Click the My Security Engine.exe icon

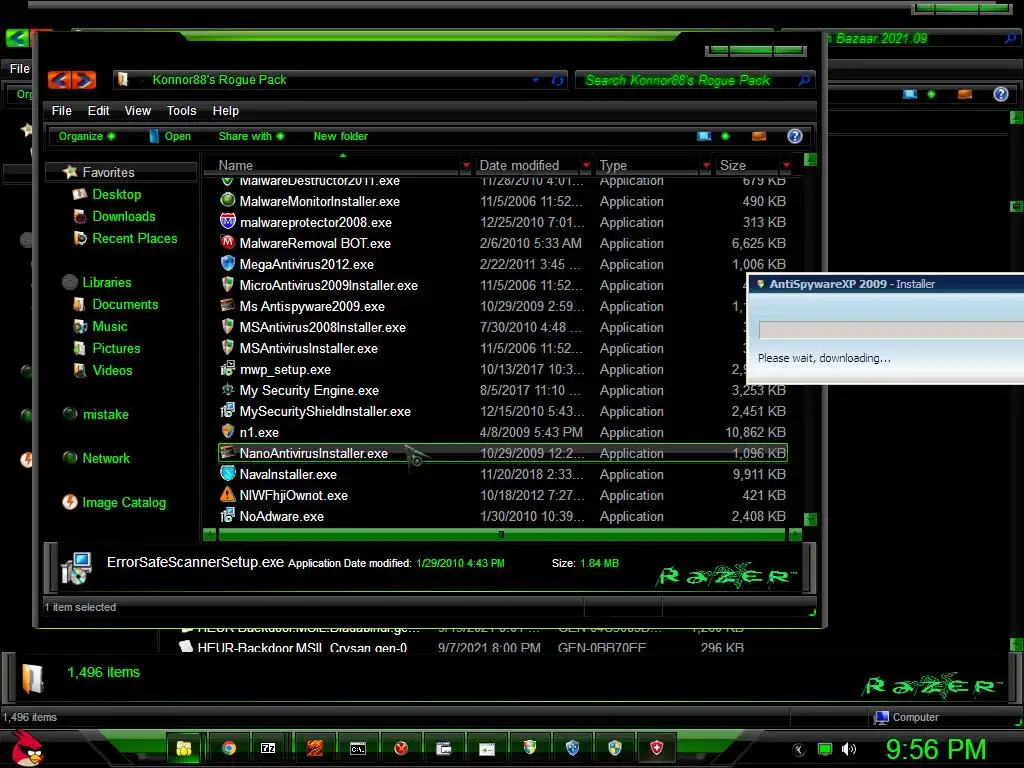click(227, 389)
